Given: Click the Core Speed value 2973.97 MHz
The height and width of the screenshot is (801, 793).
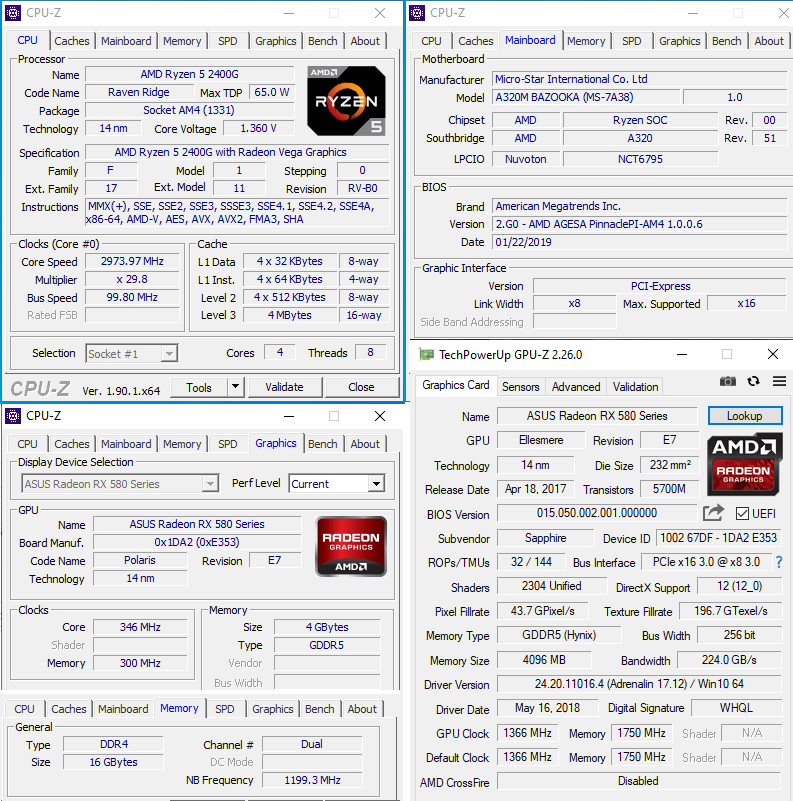Looking at the screenshot, I should tap(132, 261).
